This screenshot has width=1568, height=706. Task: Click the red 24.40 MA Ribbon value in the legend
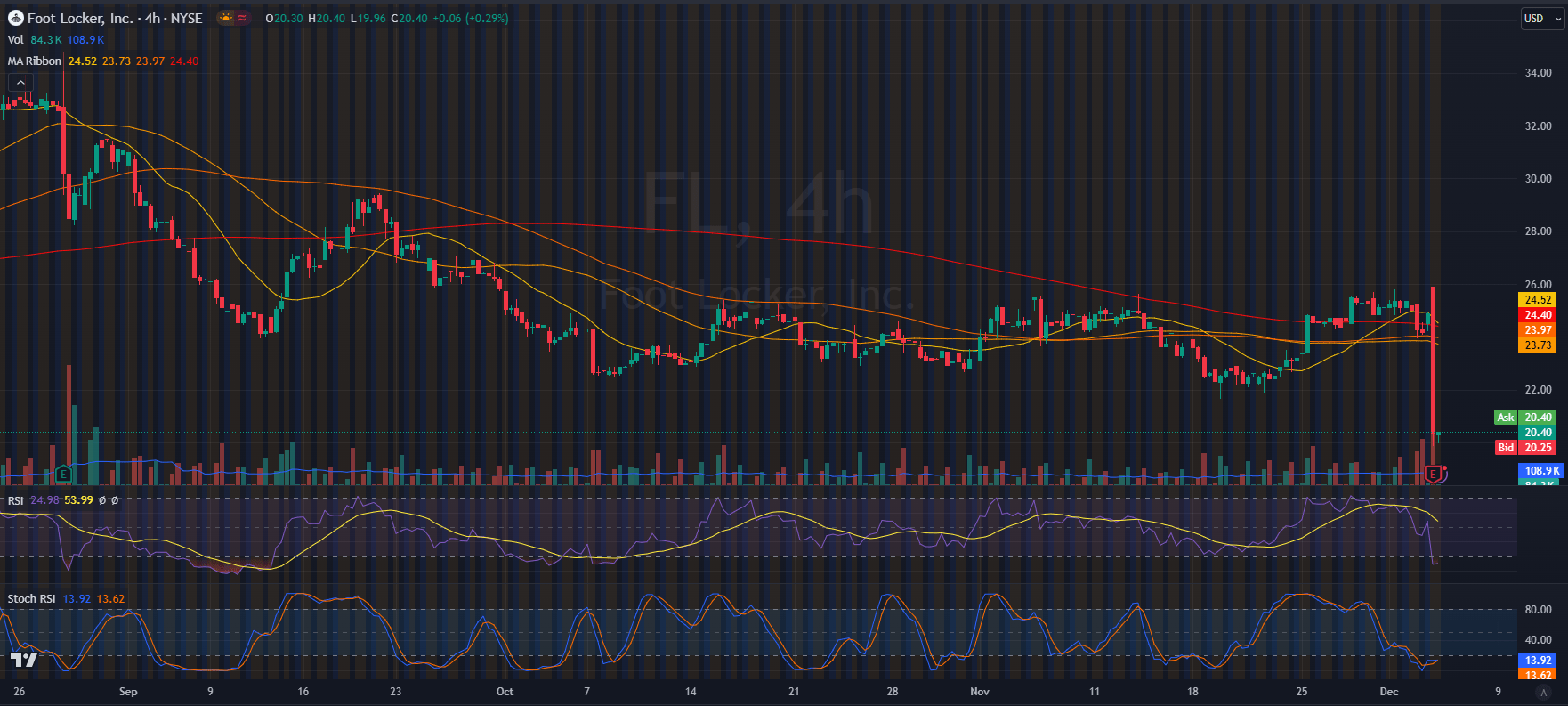coord(184,61)
